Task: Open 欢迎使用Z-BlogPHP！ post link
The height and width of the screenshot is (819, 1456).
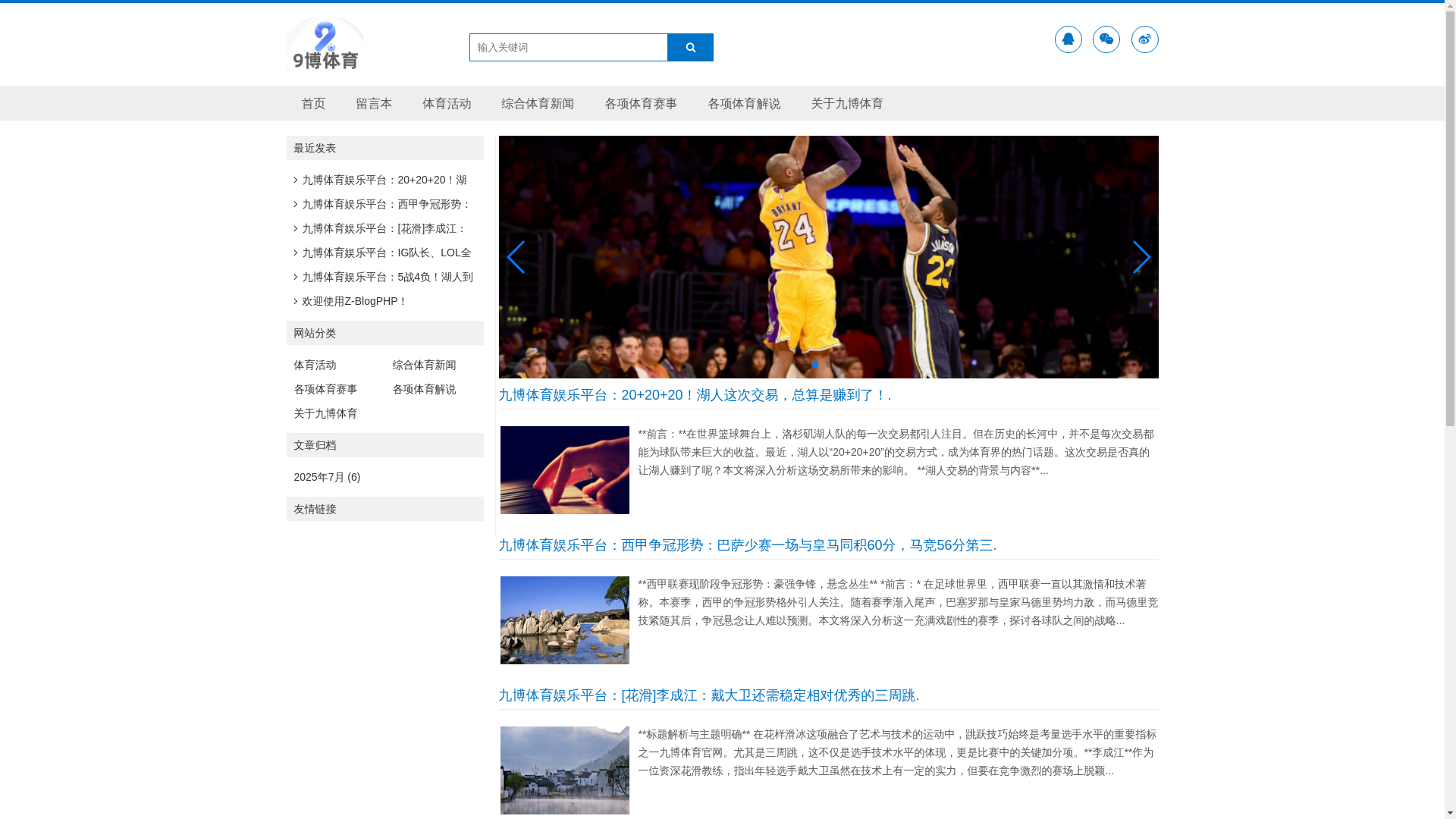Action: (355, 301)
